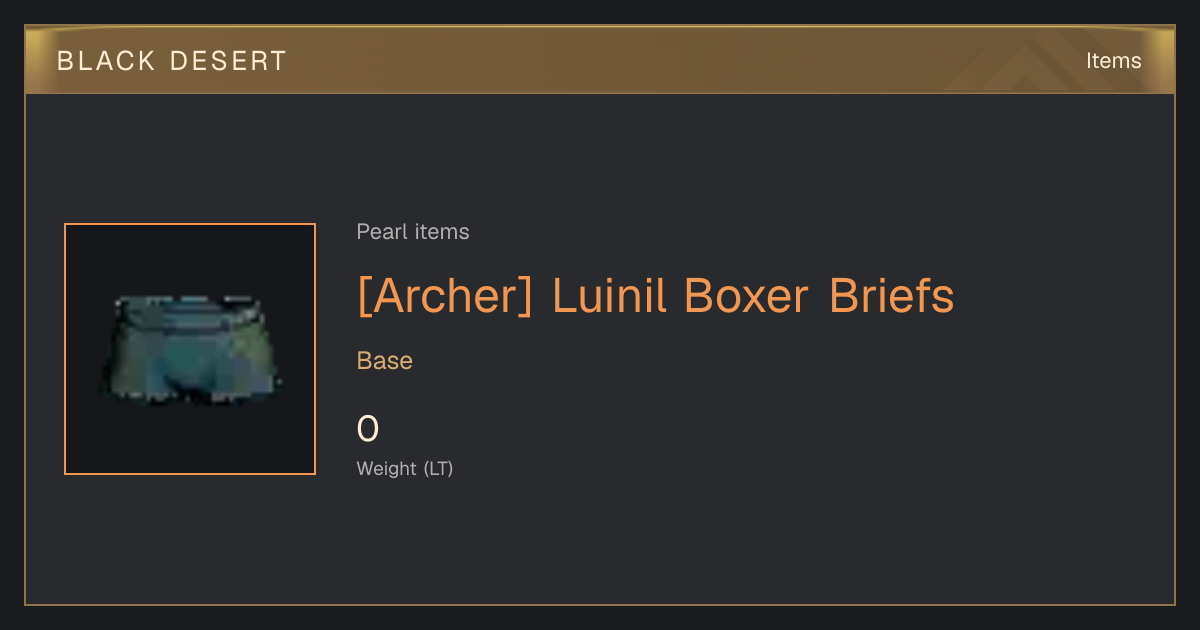Click the [Archer] Luinil Boxer Briefs heading

(x=655, y=296)
